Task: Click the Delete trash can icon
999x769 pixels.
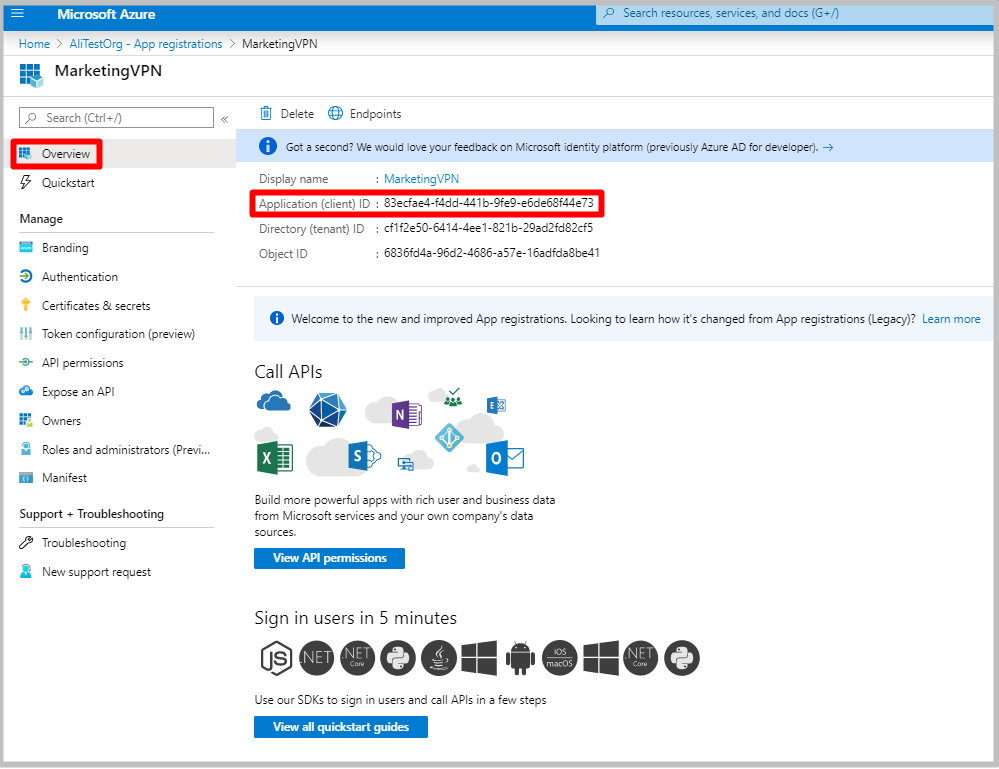Action: 266,113
